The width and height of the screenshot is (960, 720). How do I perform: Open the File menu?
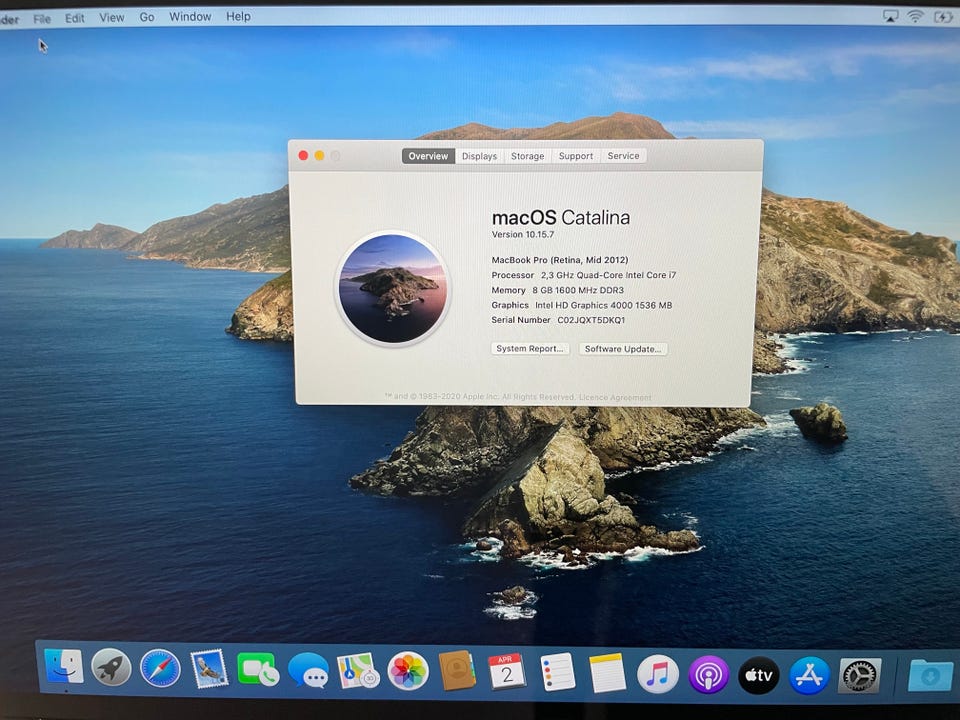[x=42, y=19]
